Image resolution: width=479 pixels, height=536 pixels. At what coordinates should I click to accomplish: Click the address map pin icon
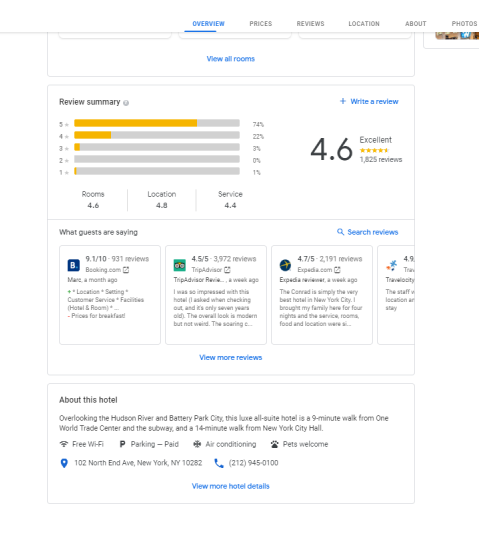click(x=64, y=463)
